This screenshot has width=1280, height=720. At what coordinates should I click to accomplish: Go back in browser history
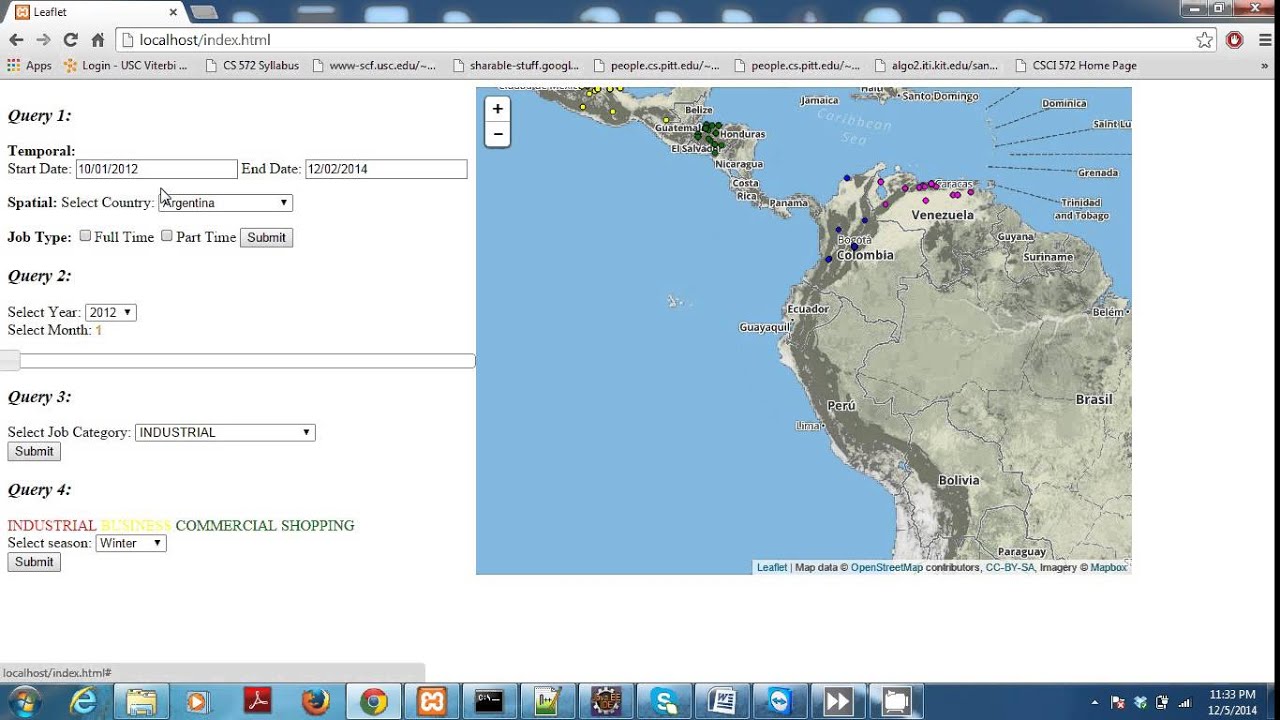pyautogui.click(x=16, y=40)
